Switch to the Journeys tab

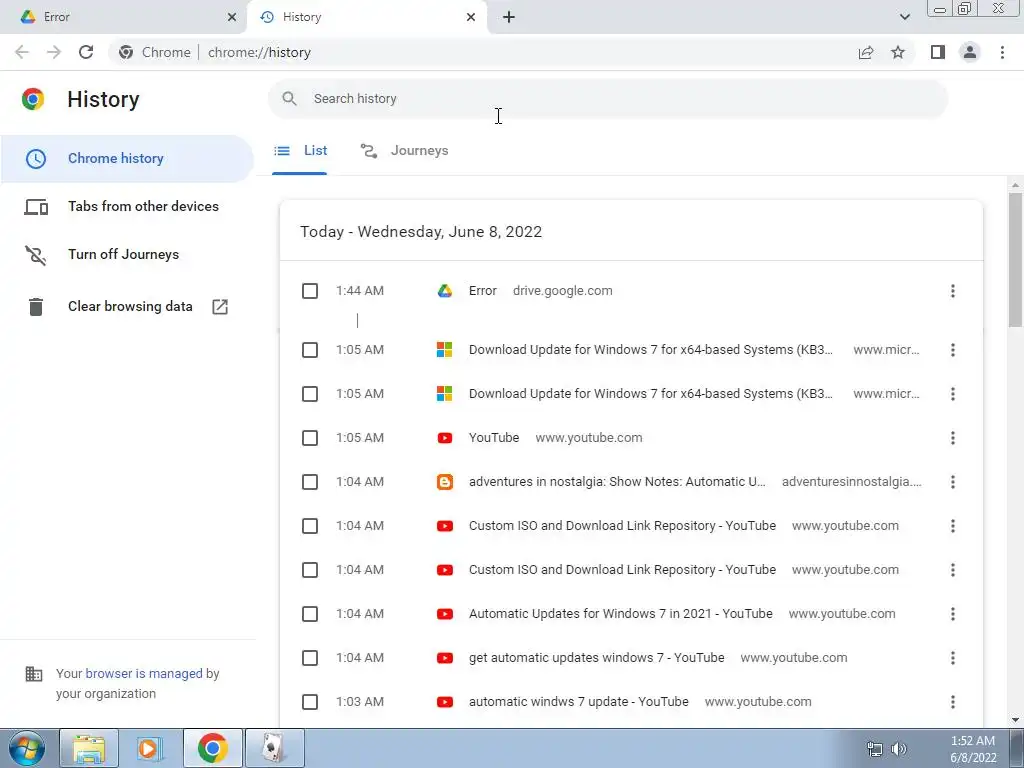[x=404, y=151]
